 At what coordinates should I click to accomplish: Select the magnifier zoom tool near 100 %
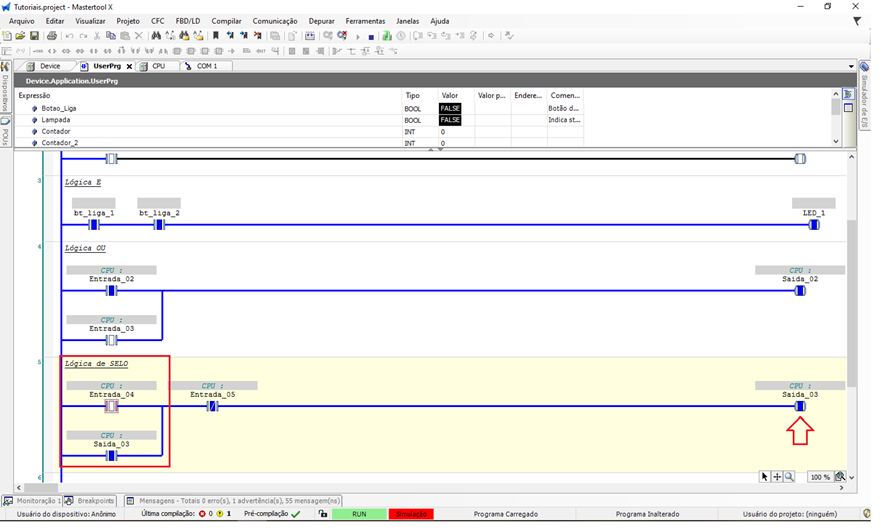790,477
